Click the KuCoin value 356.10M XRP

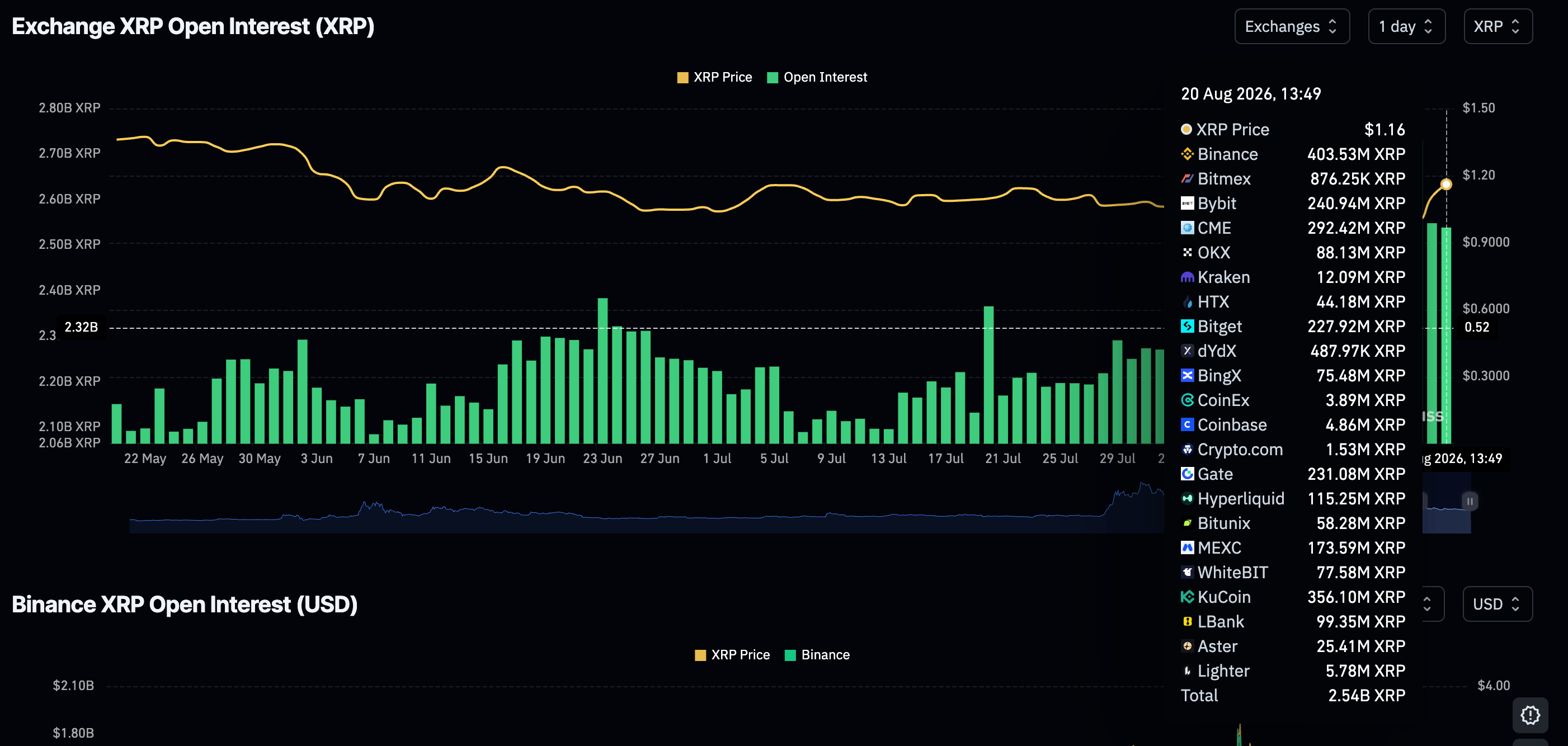pos(1356,598)
